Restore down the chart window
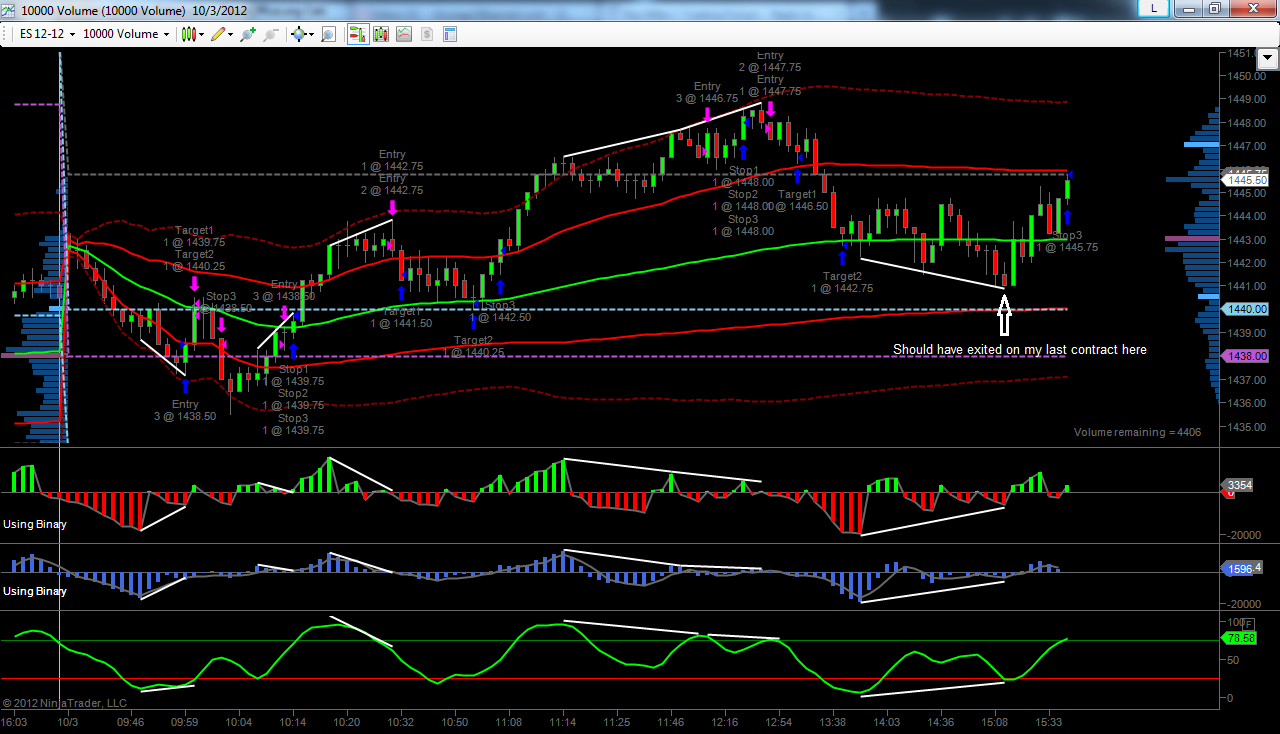This screenshot has width=1280, height=734. coord(1214,8)
